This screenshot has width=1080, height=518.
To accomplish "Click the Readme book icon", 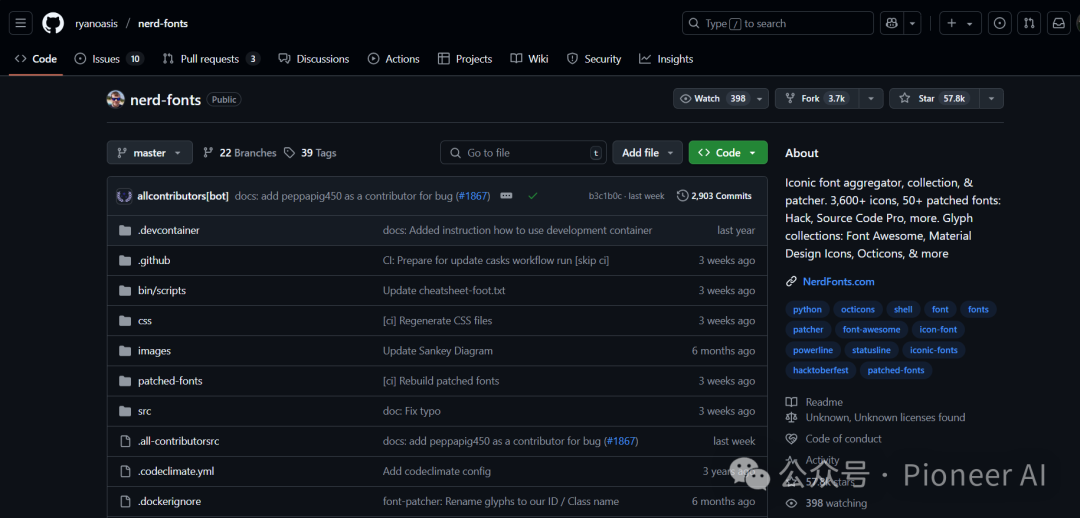I will pyautogui.click(x=791, y=402).
